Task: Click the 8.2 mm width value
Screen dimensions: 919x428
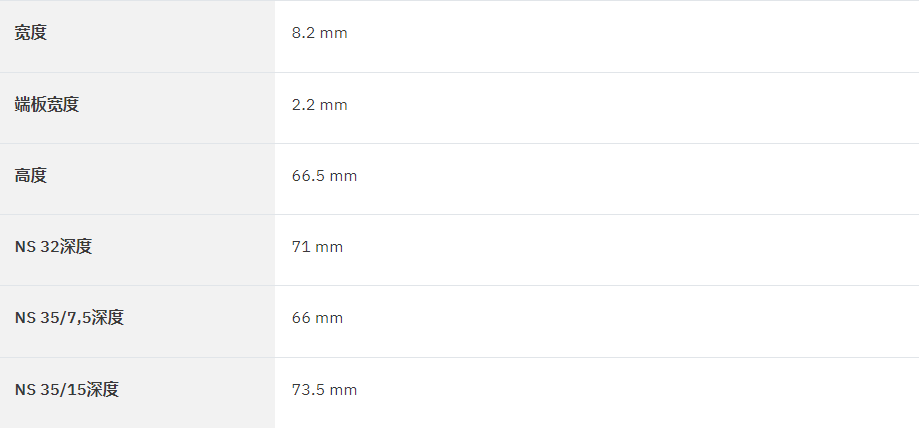Action: [319, 33]
